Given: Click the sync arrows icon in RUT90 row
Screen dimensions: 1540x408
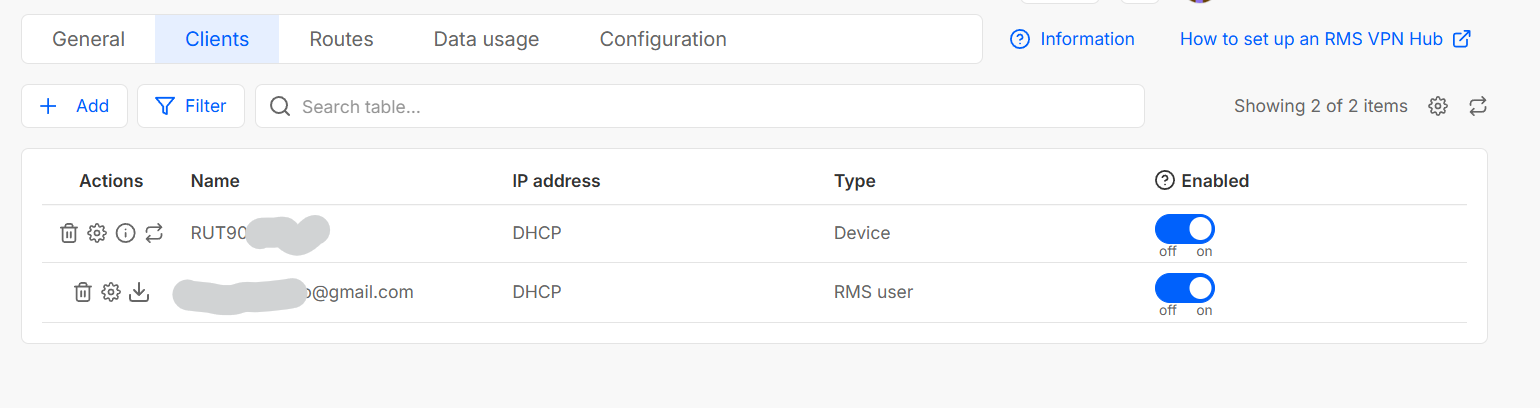Looking at the screenshot, I should (x=153, y=233).
